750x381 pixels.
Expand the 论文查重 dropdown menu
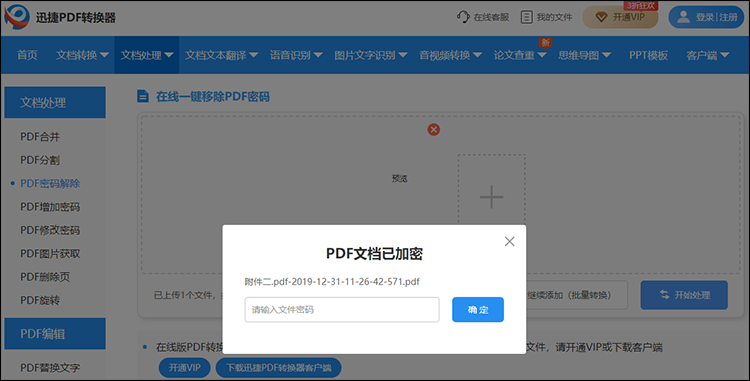541,55
